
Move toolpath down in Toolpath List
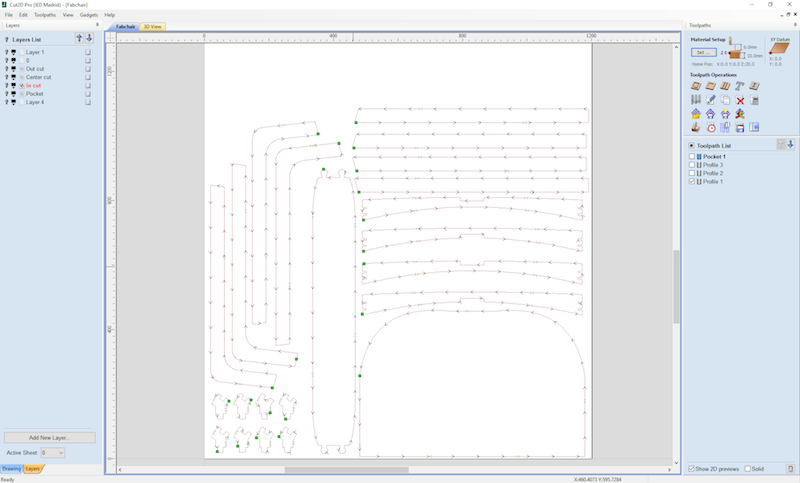[790, 145]
